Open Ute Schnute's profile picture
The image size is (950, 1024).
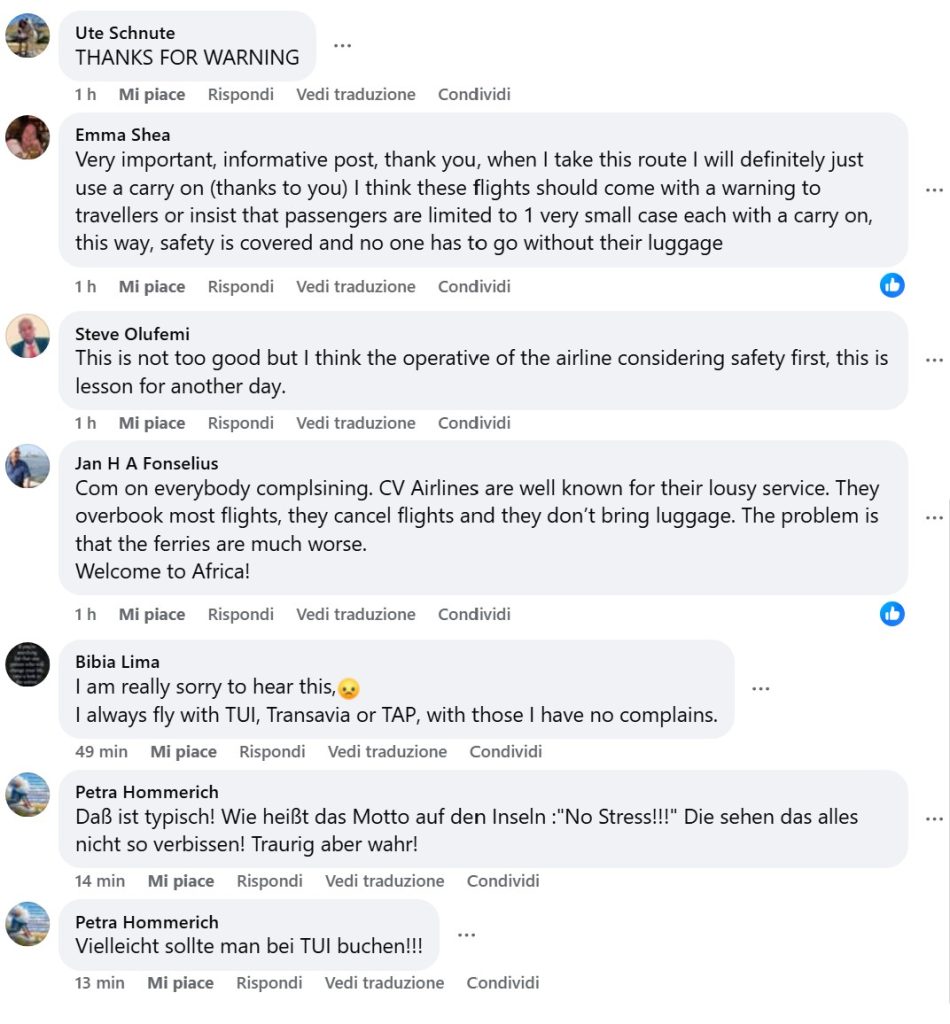coord(27,36)
